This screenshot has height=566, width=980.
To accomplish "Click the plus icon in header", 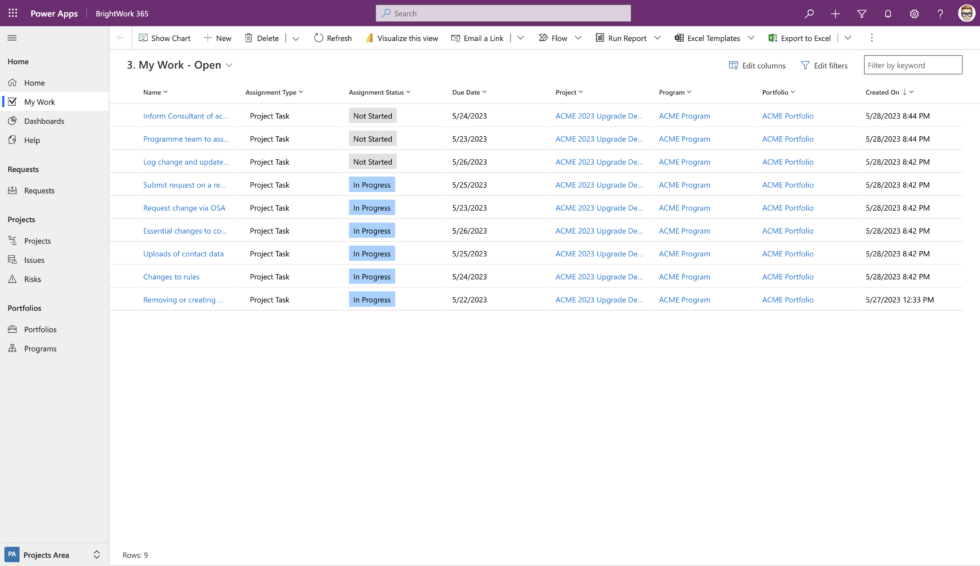I will tap(835, 14).
